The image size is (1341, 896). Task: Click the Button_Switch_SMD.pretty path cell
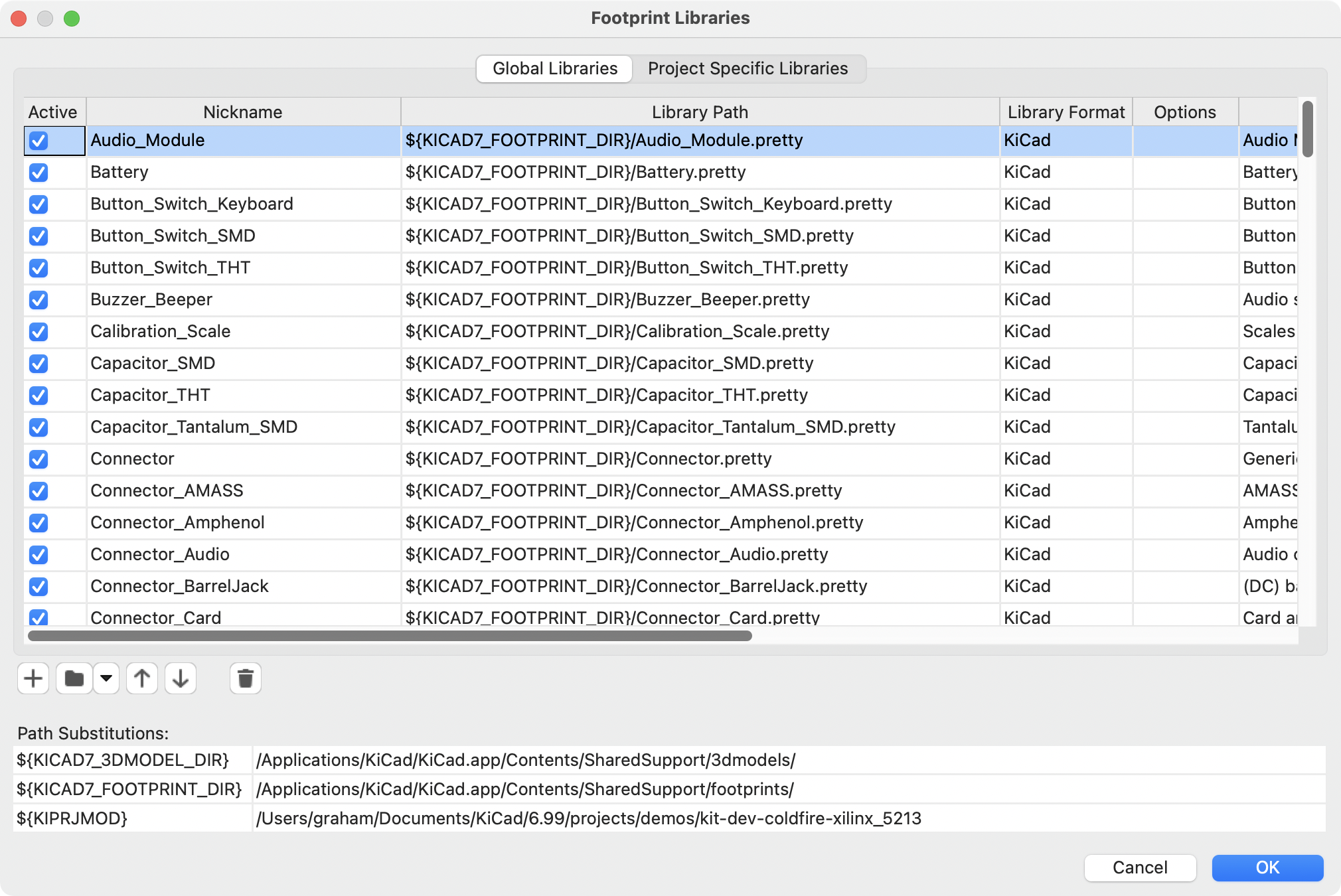(x=700, y=236)
